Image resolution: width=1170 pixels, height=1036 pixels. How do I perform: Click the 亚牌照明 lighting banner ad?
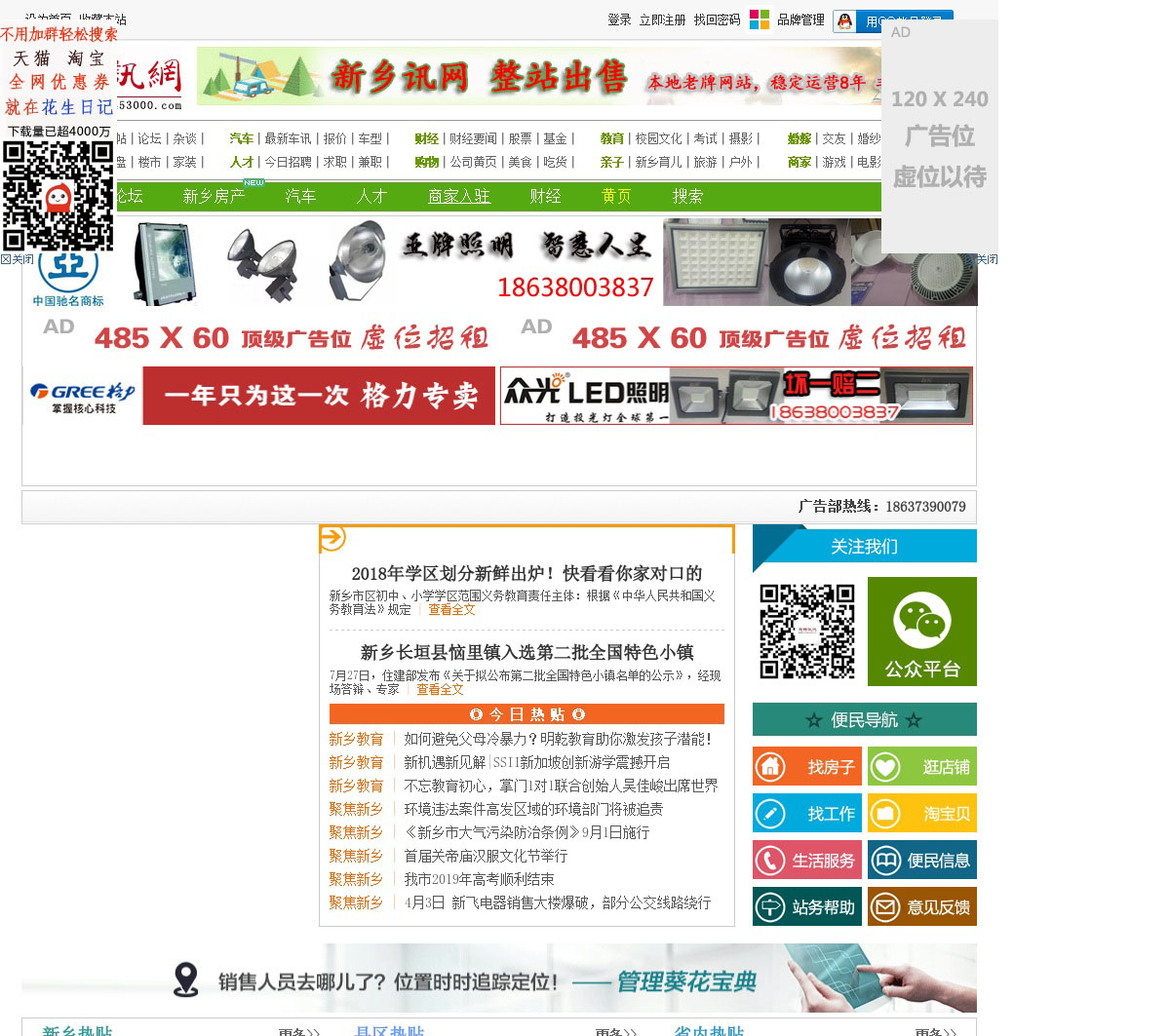(x=499, y=262)
